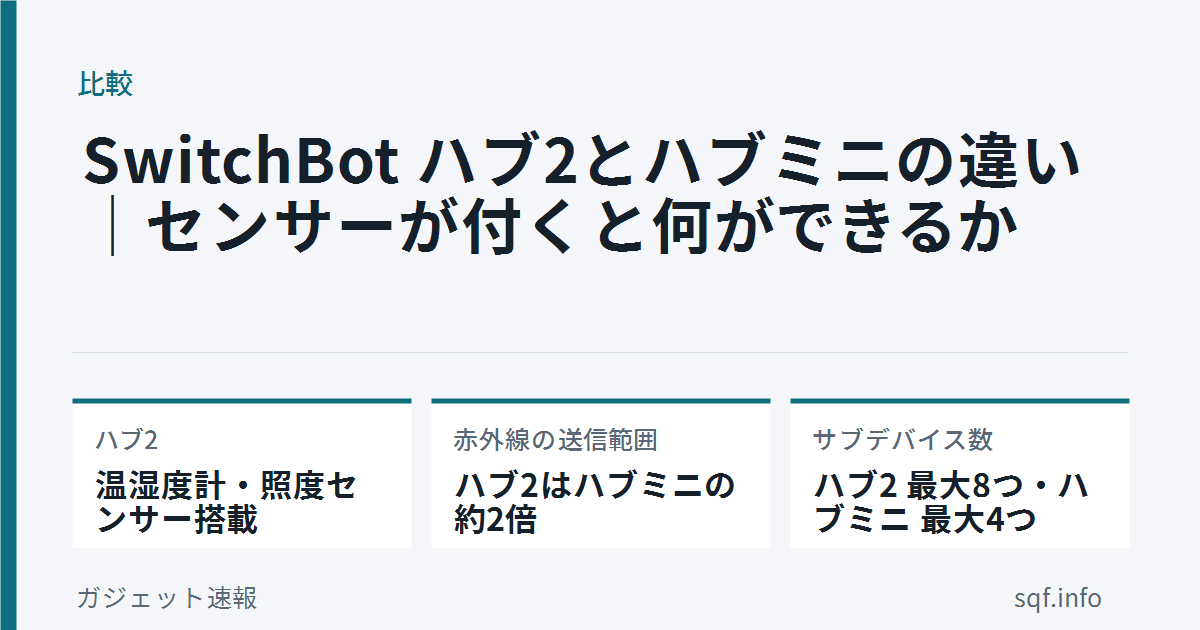Click the 赤外線の送信範囲 small label text
The width and height of the screenshot is (1200, 630).
coord(555,439)
